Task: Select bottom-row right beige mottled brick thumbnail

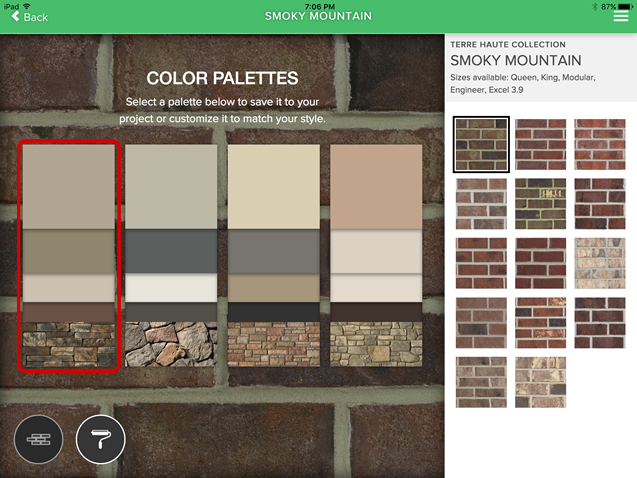Action: click(x=540, y=382)
